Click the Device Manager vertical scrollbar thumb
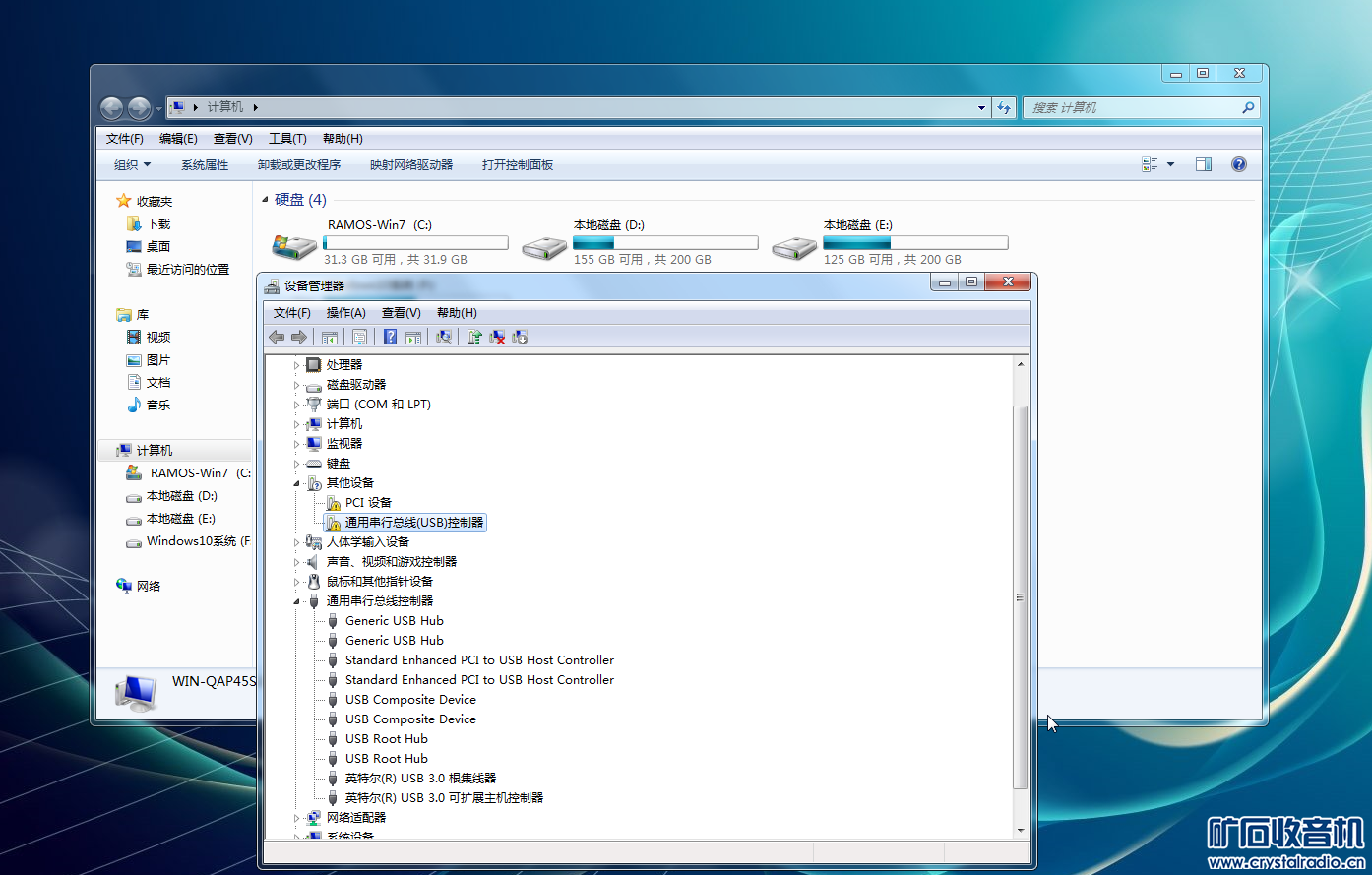The image size is (1372, 875). 1020,596
